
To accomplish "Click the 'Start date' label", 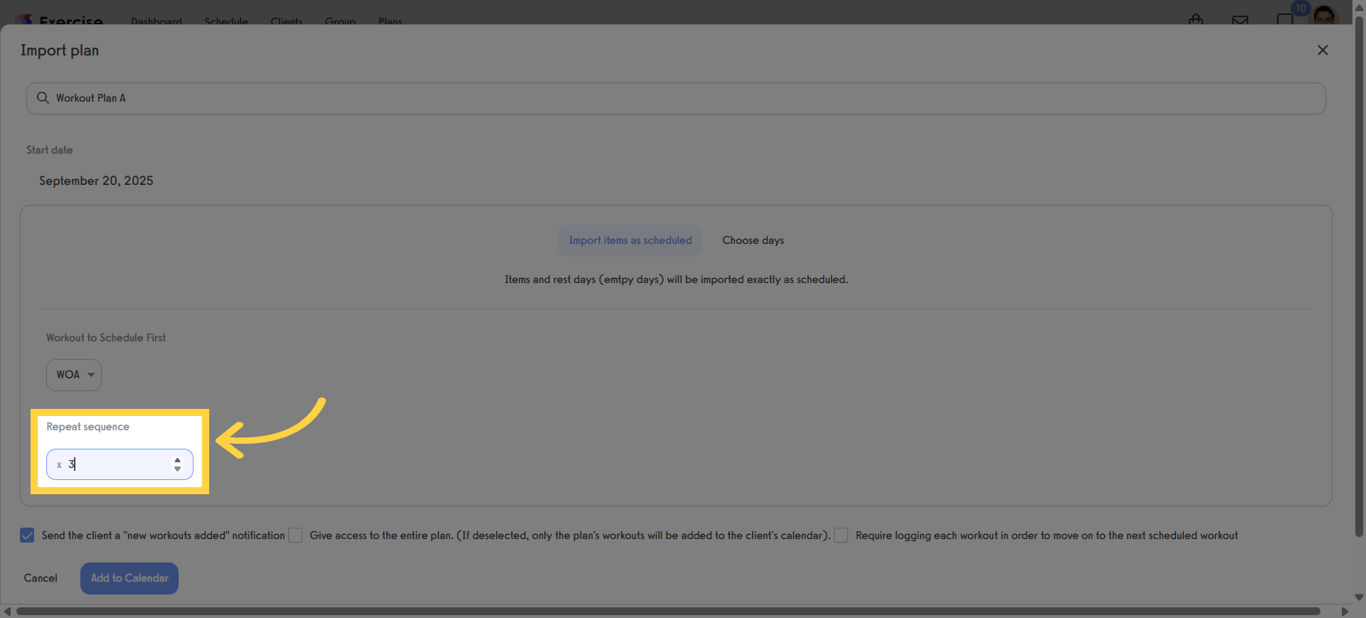I will click(49, 150).
